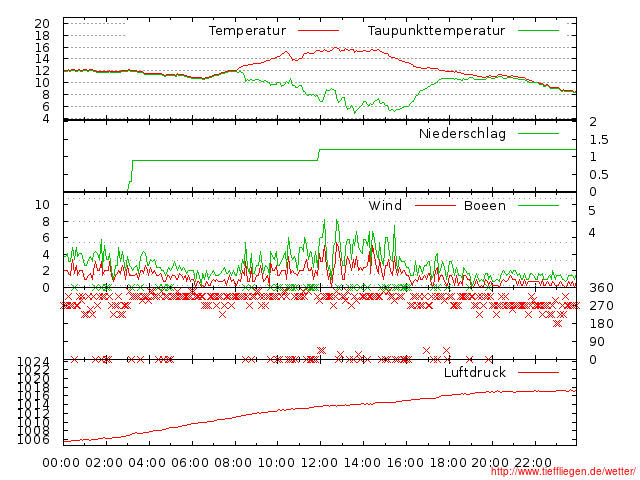Viewport: 640px width, 480px height.
Task: Click the tieffliegen.de/wetter link
Action: (563, 472)
